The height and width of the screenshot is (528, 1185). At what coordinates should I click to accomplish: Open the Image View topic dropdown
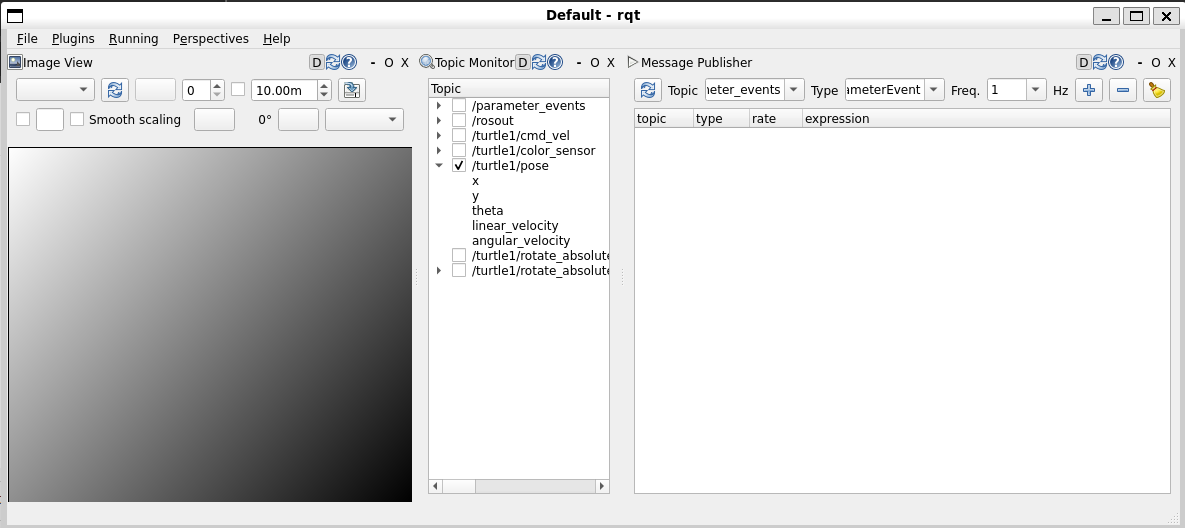(x=55, y=90)
